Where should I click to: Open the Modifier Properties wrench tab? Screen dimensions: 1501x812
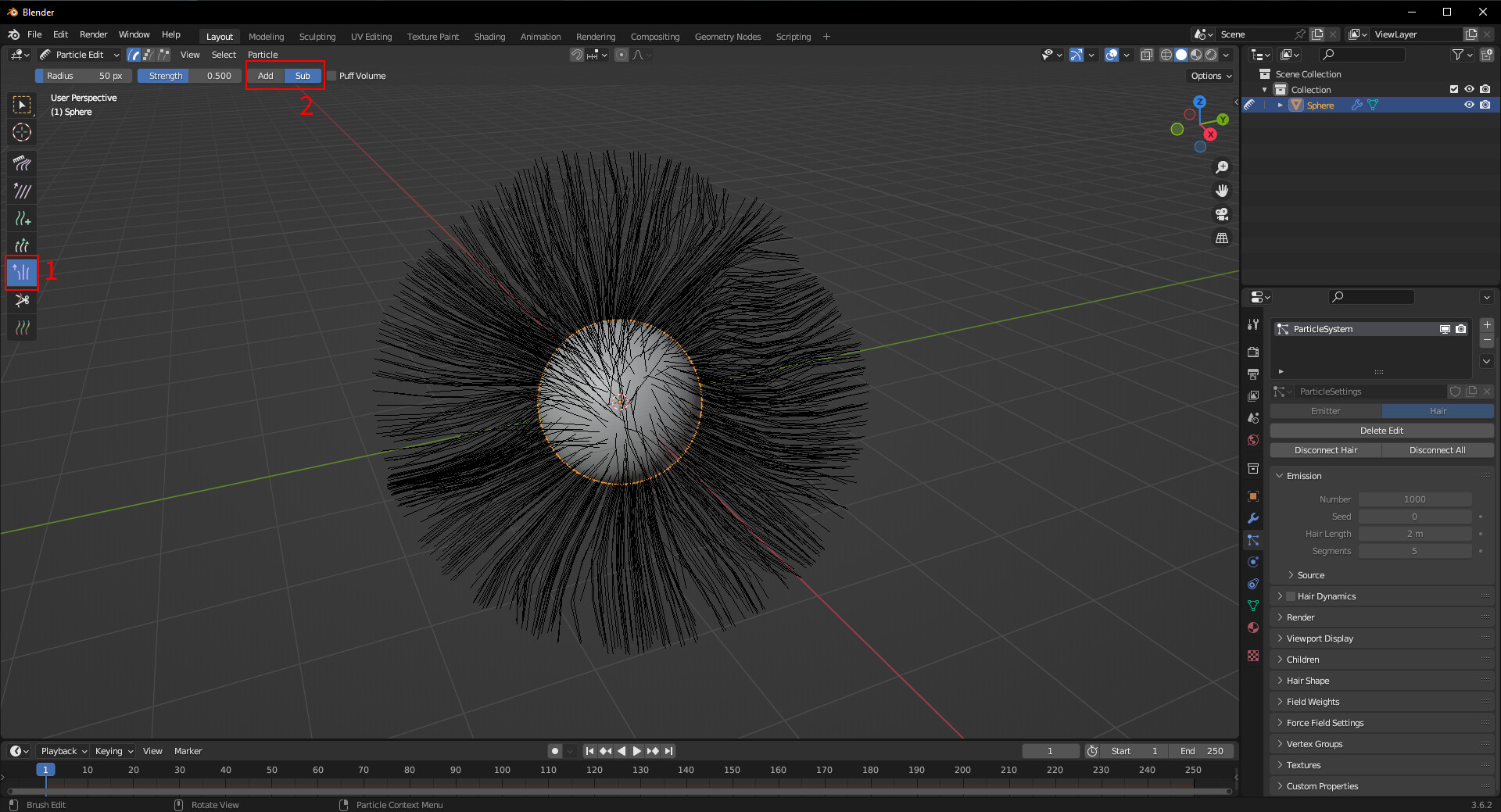(x=1253, y=517)
